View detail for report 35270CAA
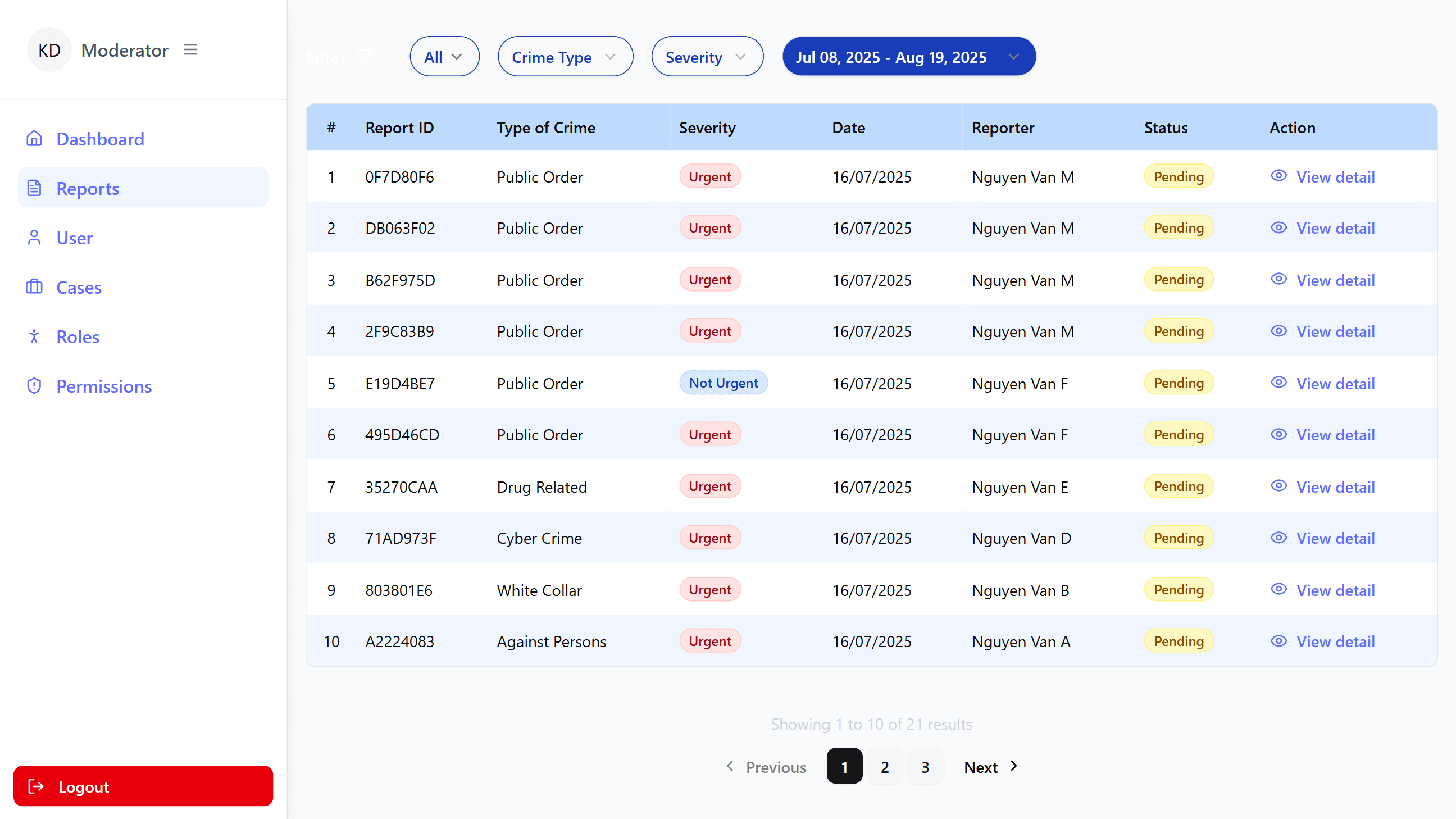The image size is (1456, 819). pyautogui.click(x=1335, y=486)
